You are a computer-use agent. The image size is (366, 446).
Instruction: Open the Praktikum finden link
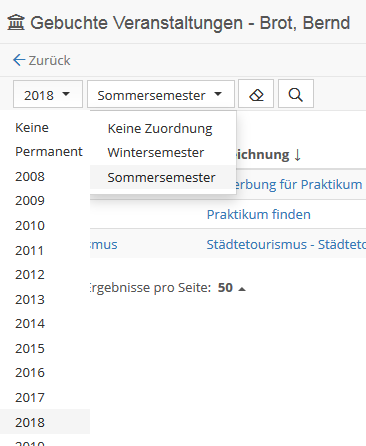click(258, 214)
